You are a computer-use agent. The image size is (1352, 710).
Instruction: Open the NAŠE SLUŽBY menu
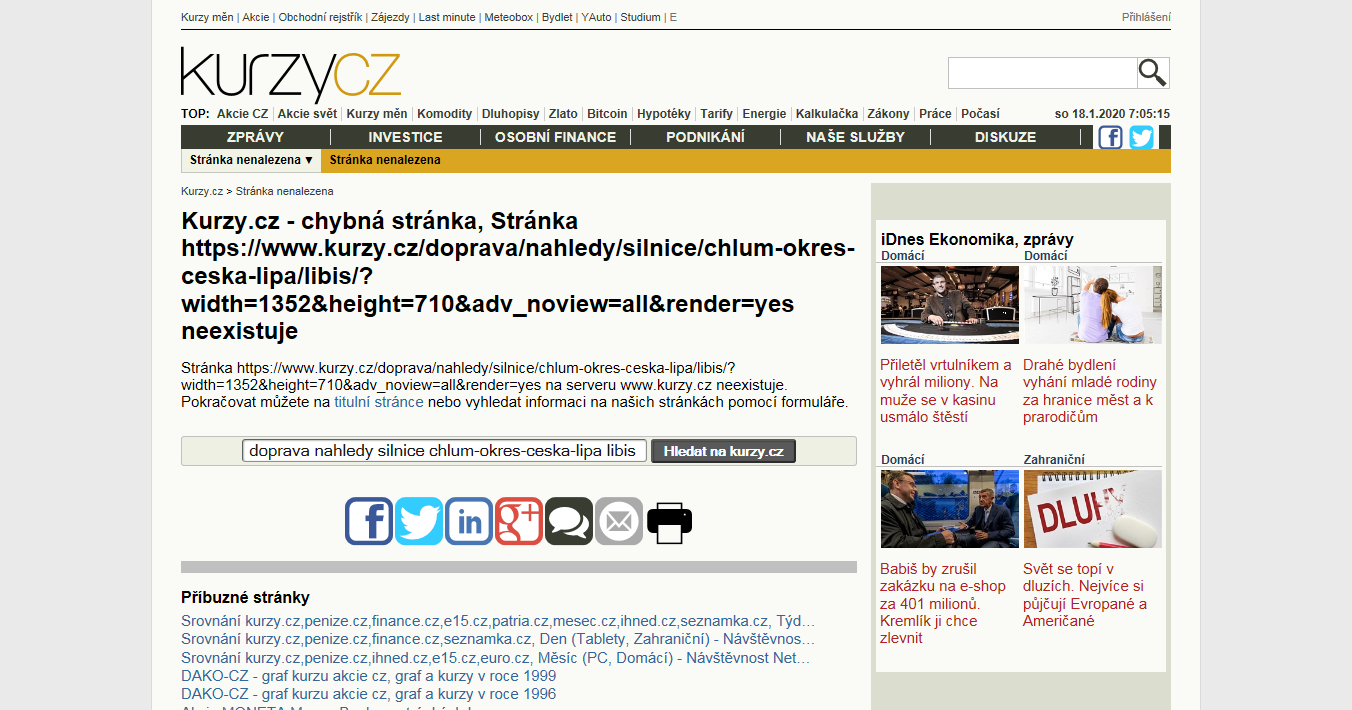coord(855,137)
